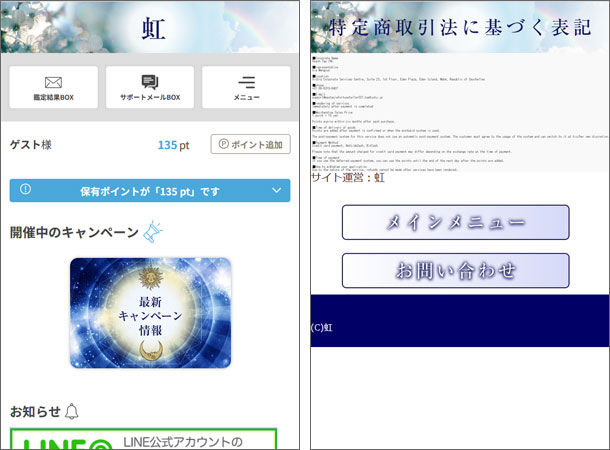Expand the points banner using its chevron arrow
Image resolution: width=610 pixels, height=450 pixels.
276,190
